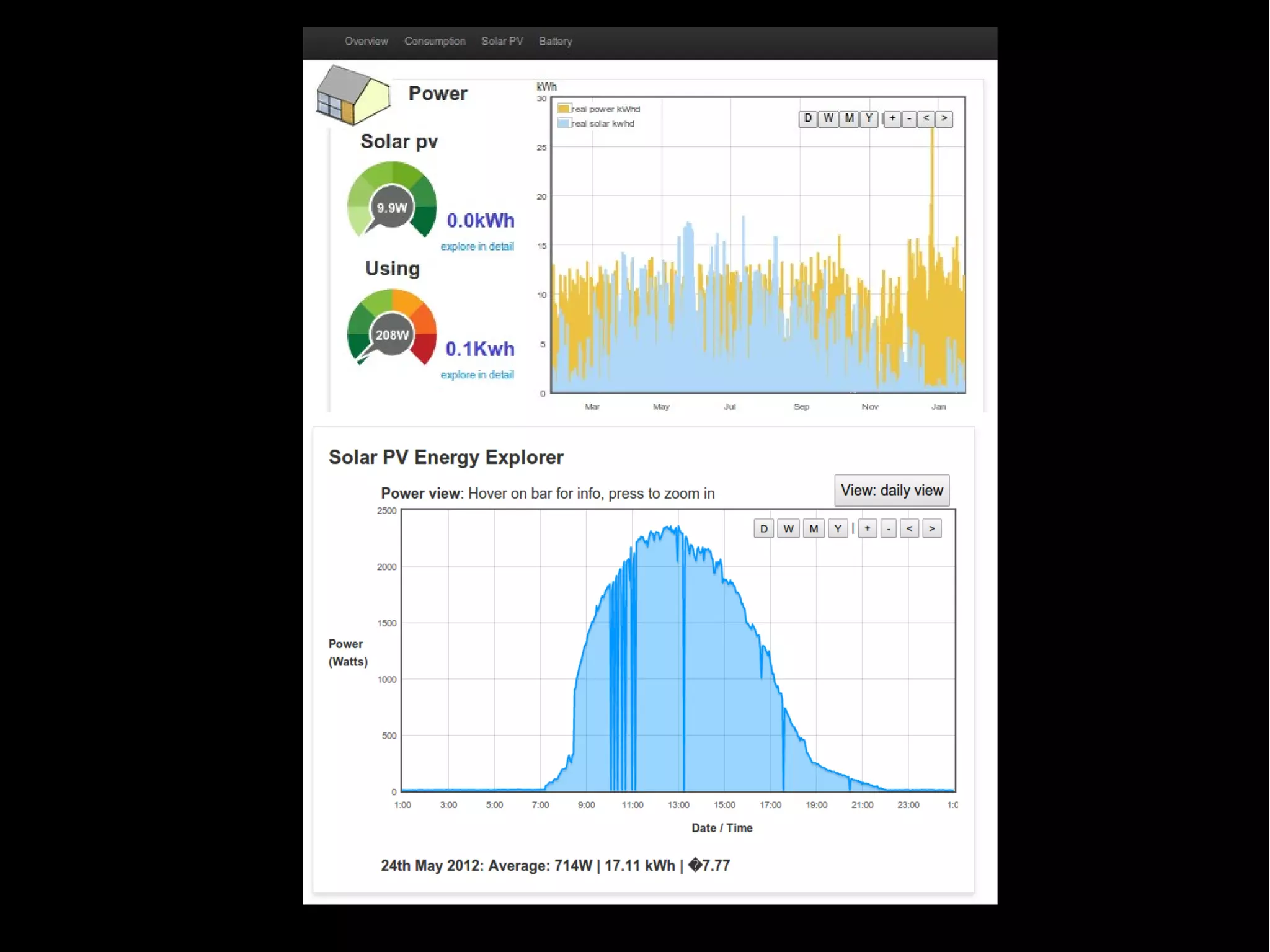
Task: Select W week range on Solar PV explorer
Action: pyautogui.click(x=788, y=528)
